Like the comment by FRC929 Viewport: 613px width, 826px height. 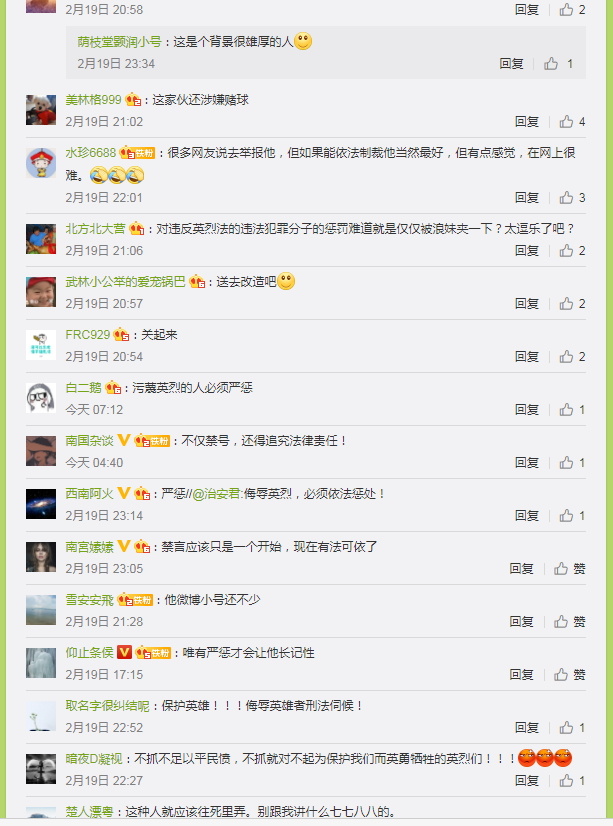click(x=572, y=357)
